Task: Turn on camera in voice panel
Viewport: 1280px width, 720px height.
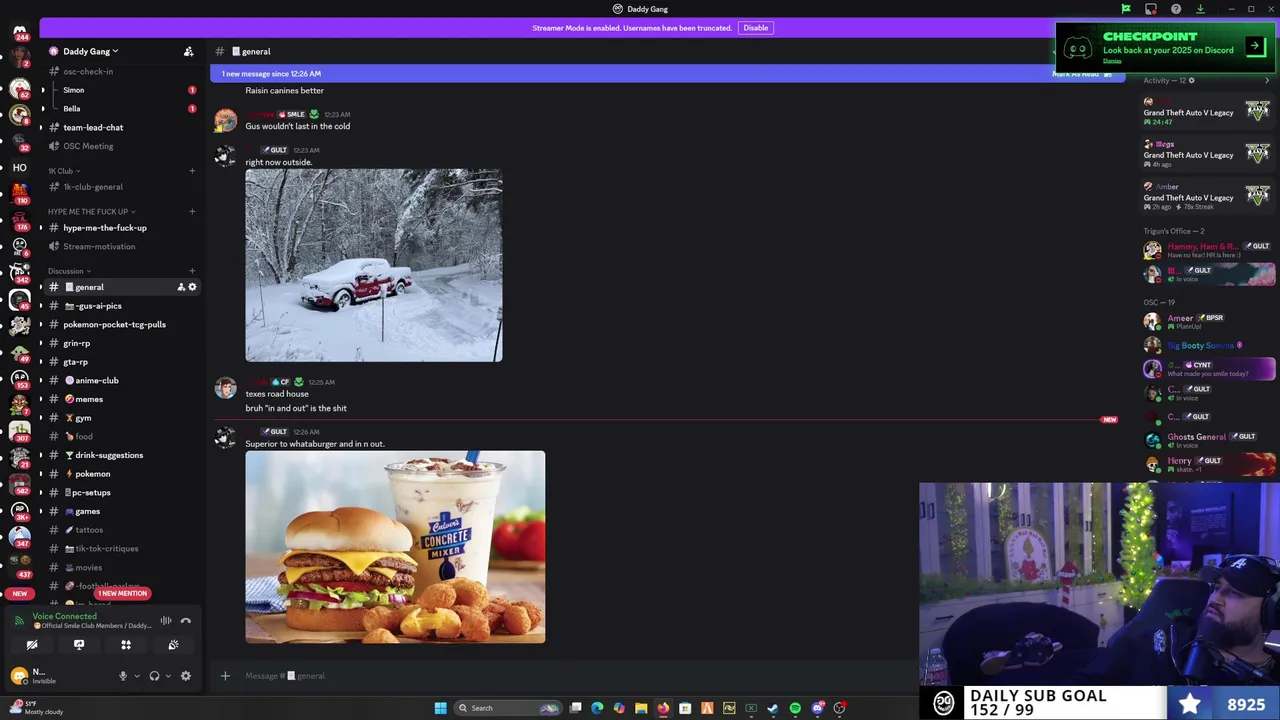Action: [x=32, y=645]
